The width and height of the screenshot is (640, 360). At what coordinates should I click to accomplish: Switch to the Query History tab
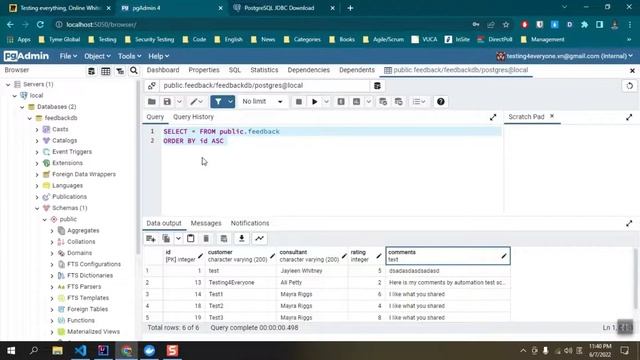193,117
